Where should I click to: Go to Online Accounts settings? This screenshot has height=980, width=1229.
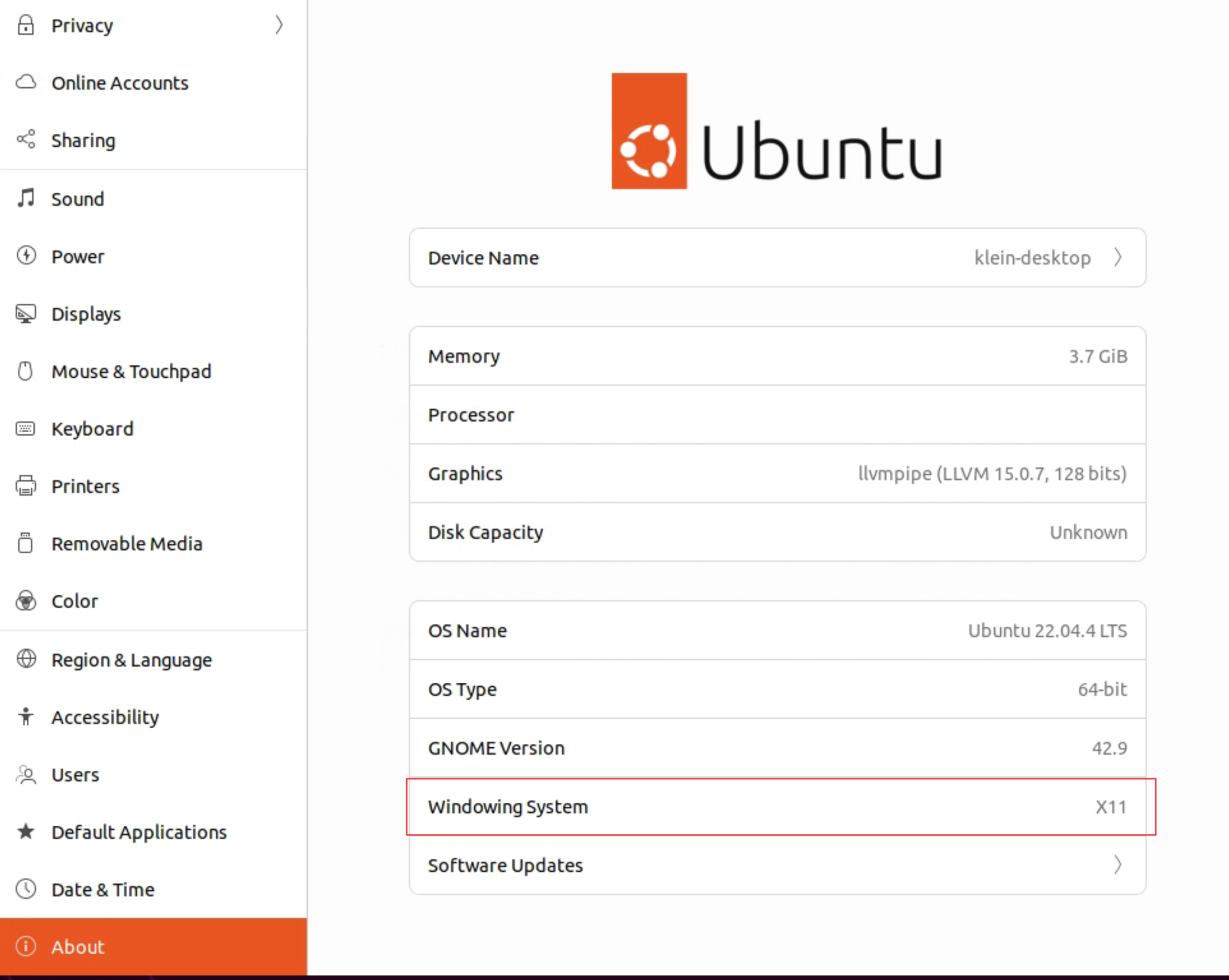153,83
